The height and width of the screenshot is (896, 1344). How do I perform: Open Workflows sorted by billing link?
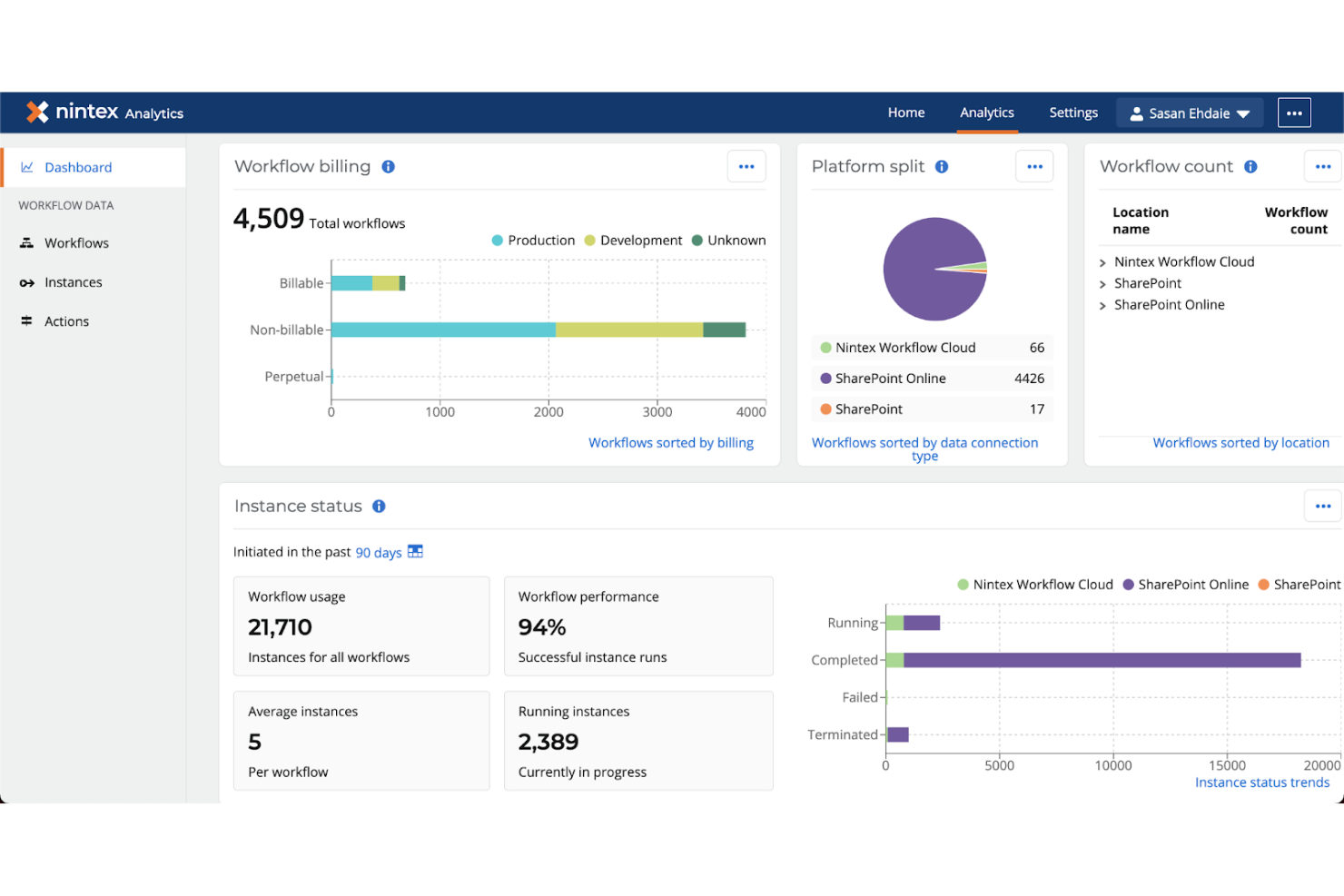[671, 443]
